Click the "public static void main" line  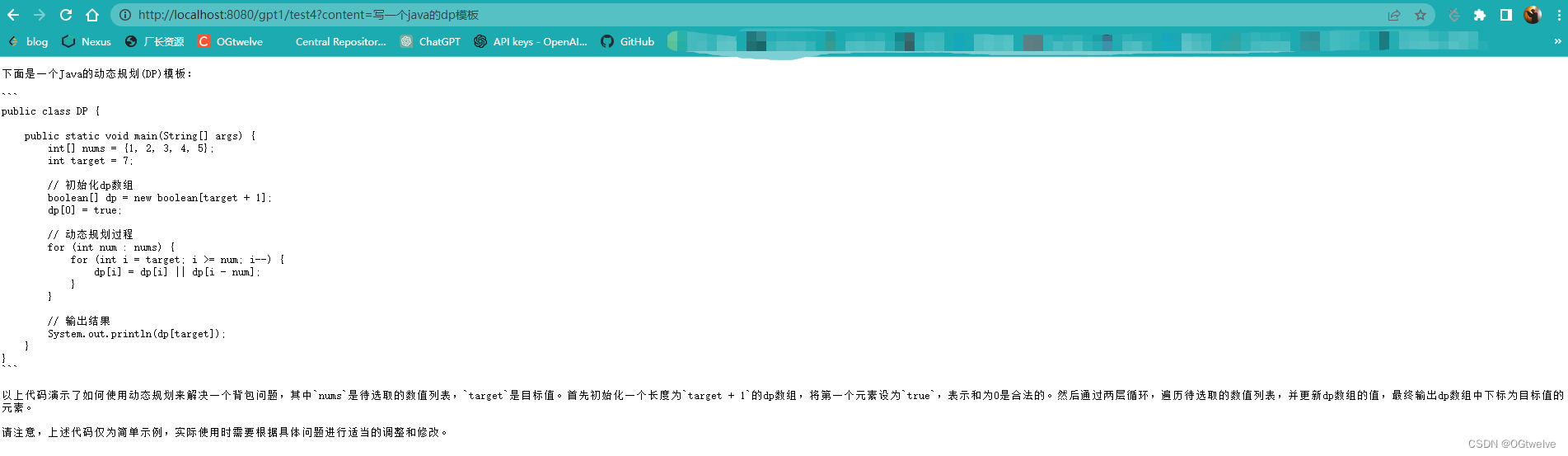tap(140, 136)
